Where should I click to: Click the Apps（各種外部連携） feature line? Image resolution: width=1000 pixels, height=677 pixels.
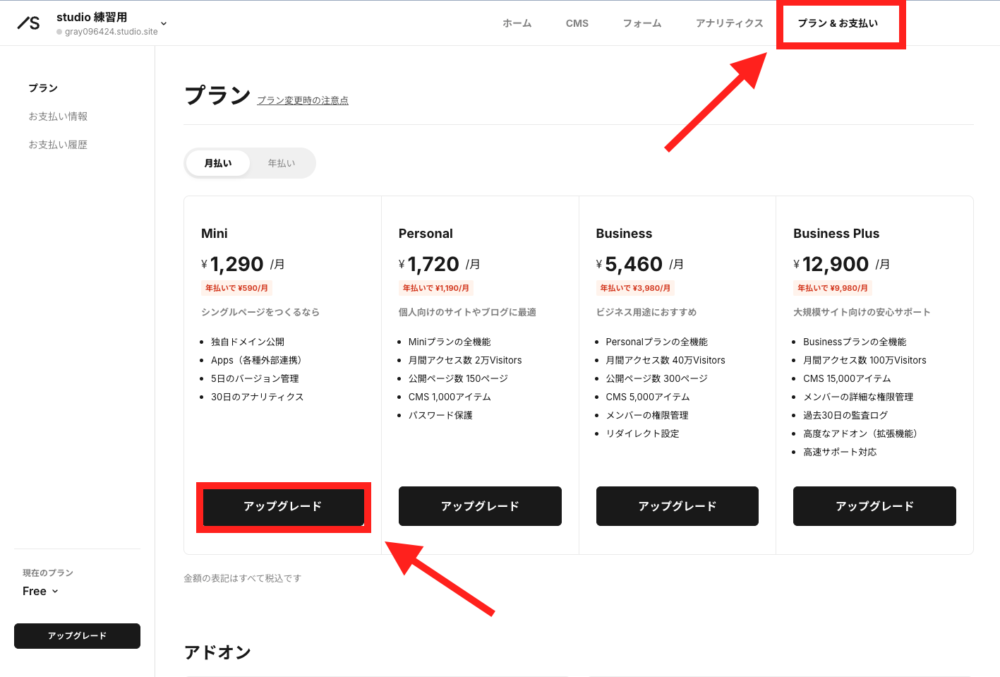[x=256, y=360]
